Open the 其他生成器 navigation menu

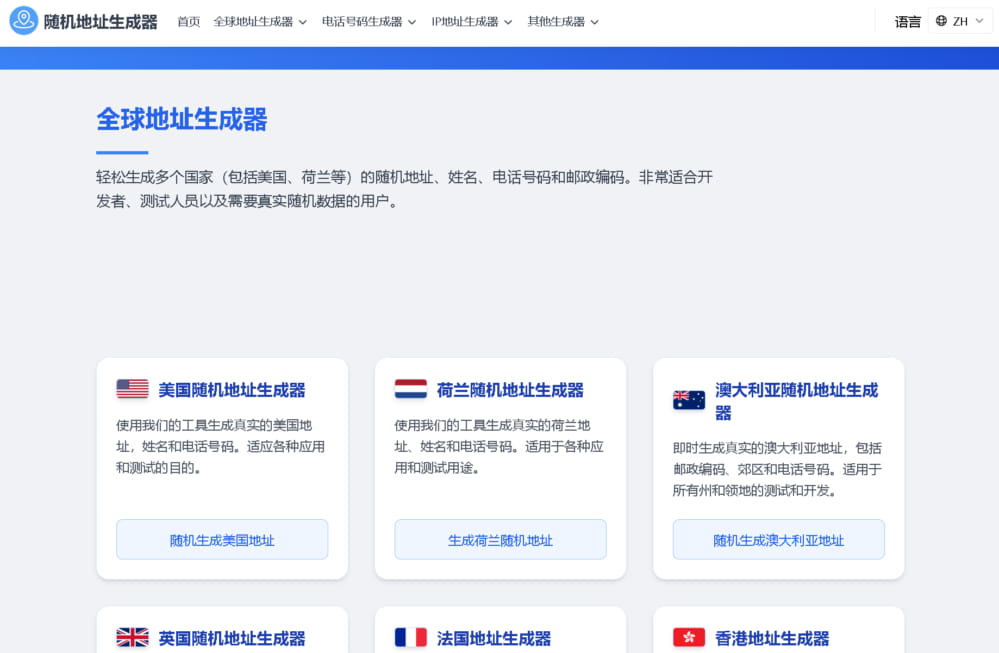point(563,22)
